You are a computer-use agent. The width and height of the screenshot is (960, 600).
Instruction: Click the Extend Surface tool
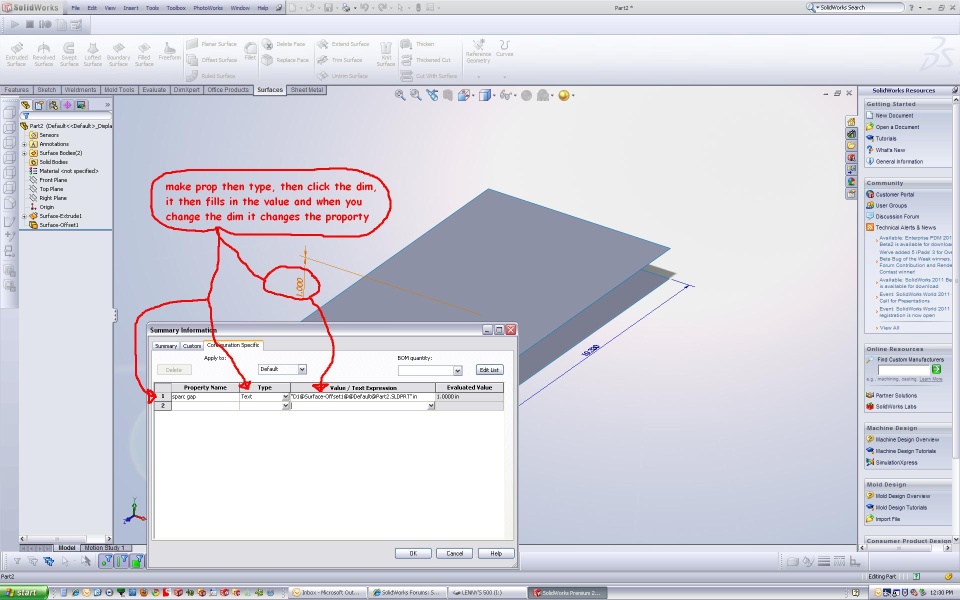coord(343,44)
